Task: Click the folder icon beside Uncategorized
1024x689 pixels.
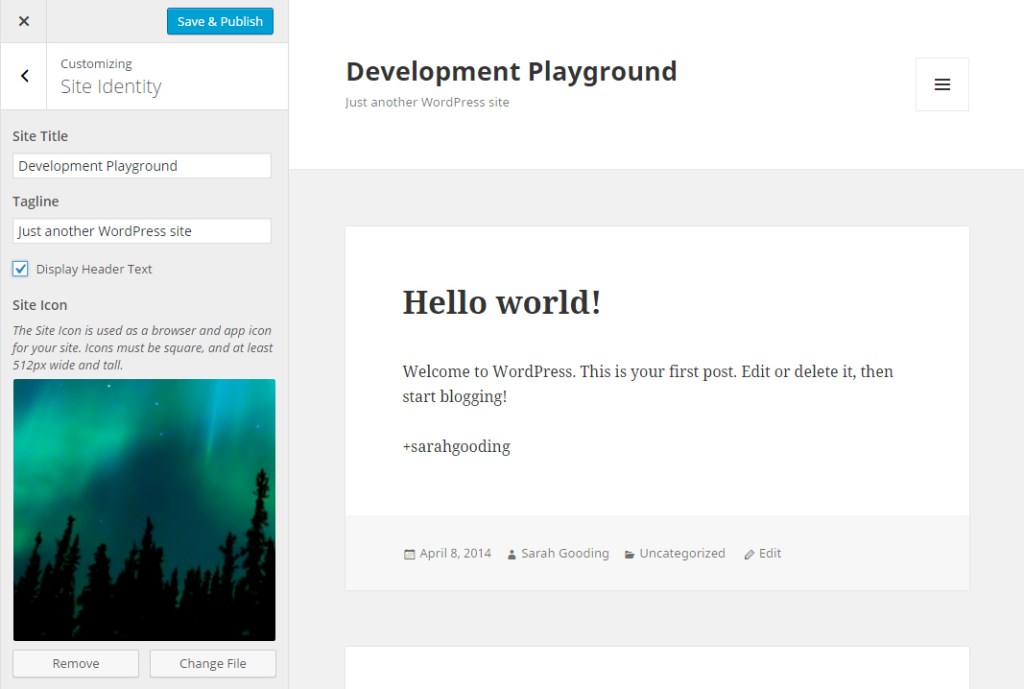Action: (630, 554)
